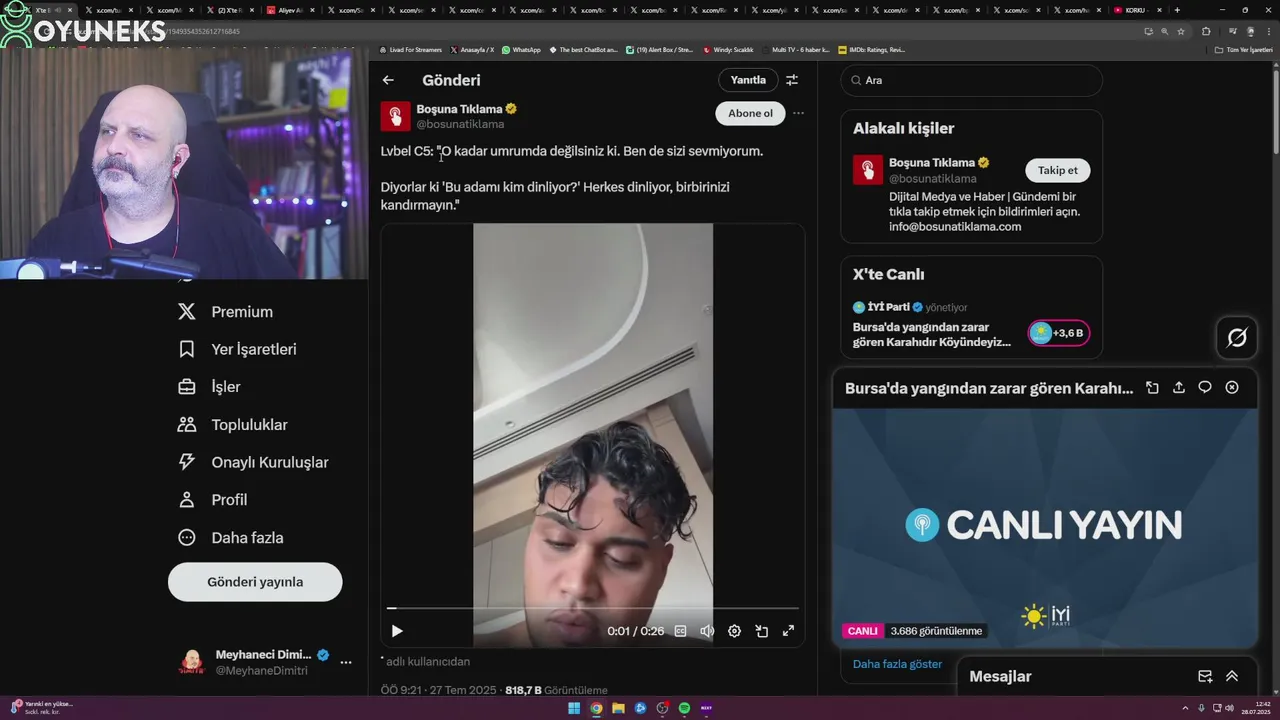Open Chrome from the taskbar
The height and width of the screenshot is (720, 1280).
(x=596, y=708)
